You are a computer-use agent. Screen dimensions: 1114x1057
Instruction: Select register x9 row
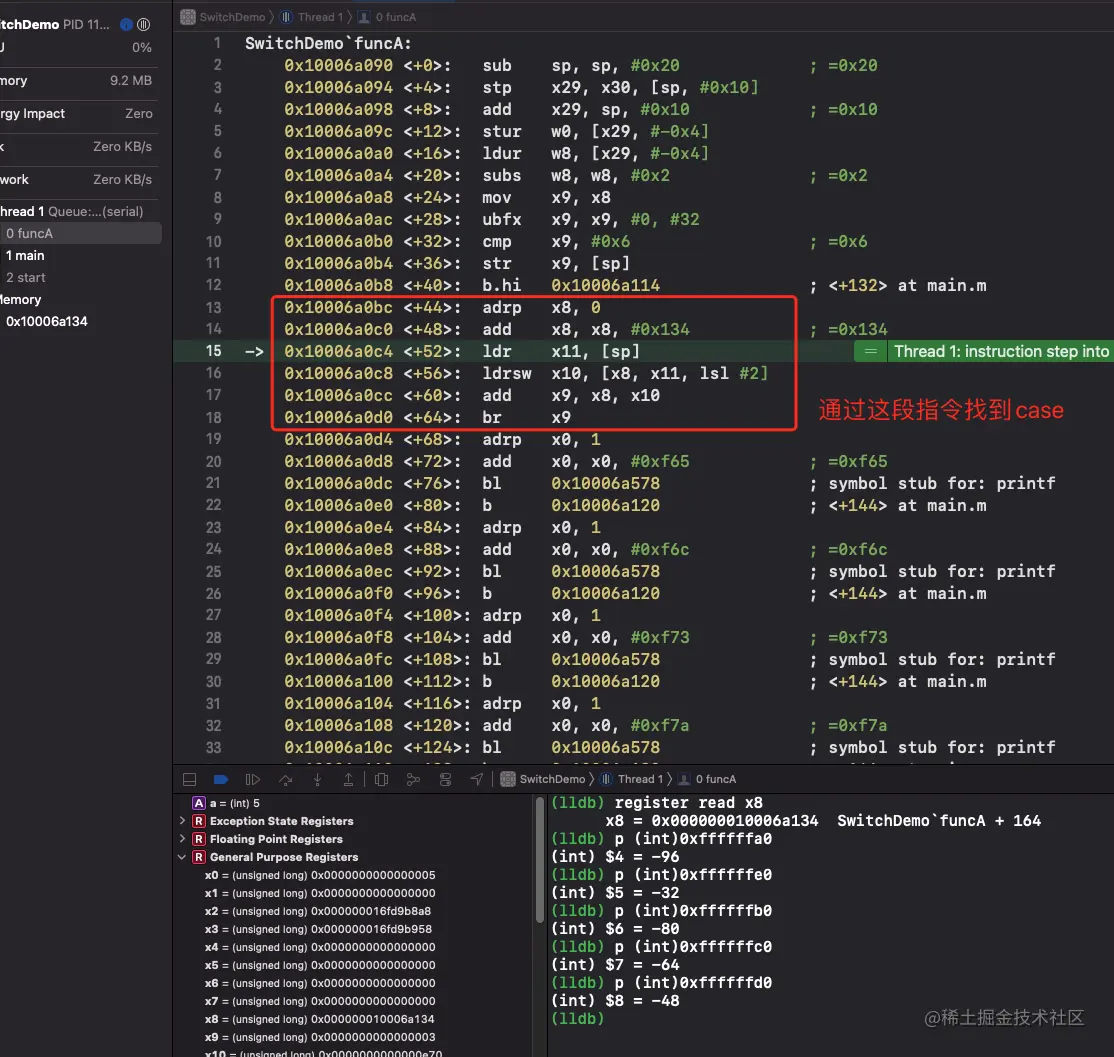320,1037
